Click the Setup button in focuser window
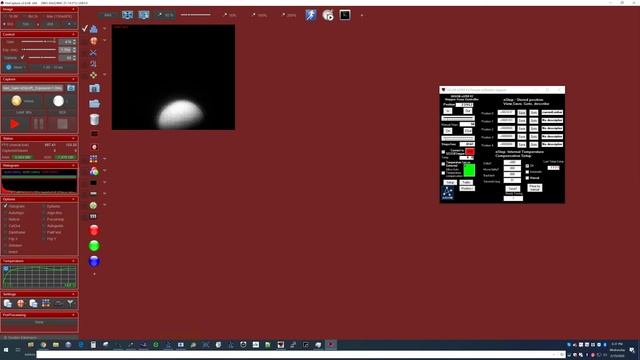 point(450,182)
